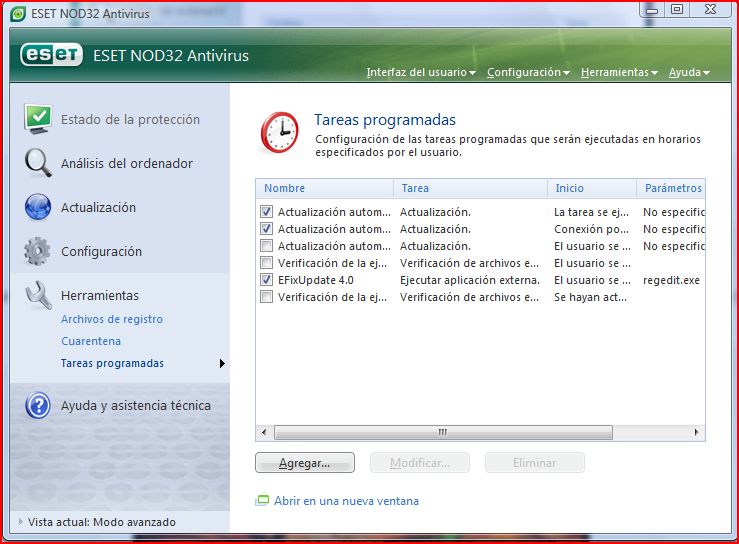Select Tareas programadas submenu item
This screenshot has height=544, width=739.
tap(112, 363)
